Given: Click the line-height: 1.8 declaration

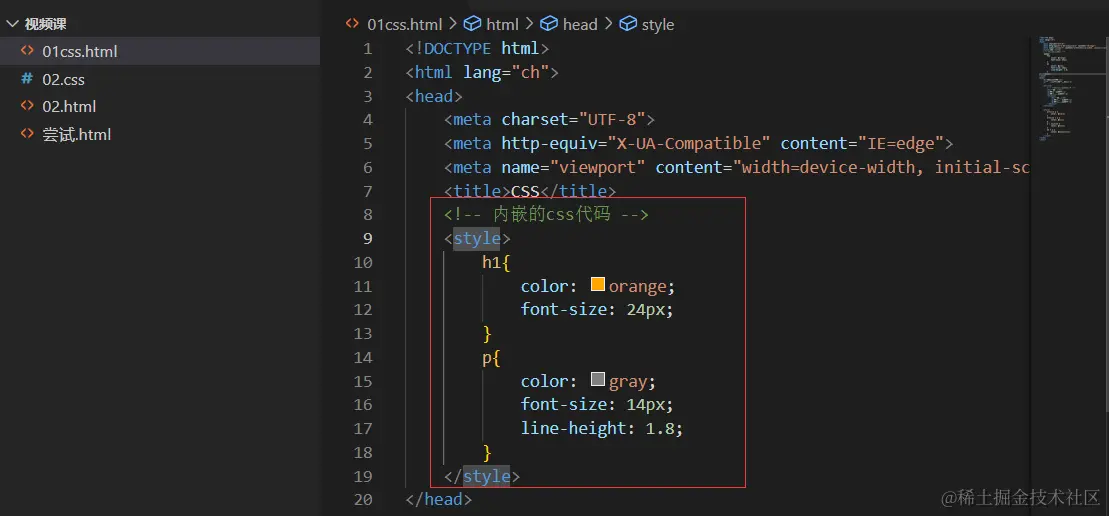Looking at the screenshot, I should 602,428.
